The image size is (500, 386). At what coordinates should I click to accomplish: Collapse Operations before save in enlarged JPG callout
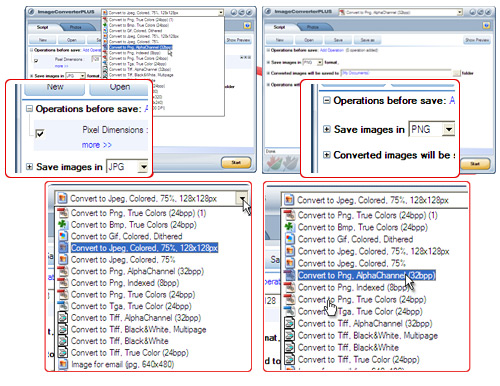29,109
